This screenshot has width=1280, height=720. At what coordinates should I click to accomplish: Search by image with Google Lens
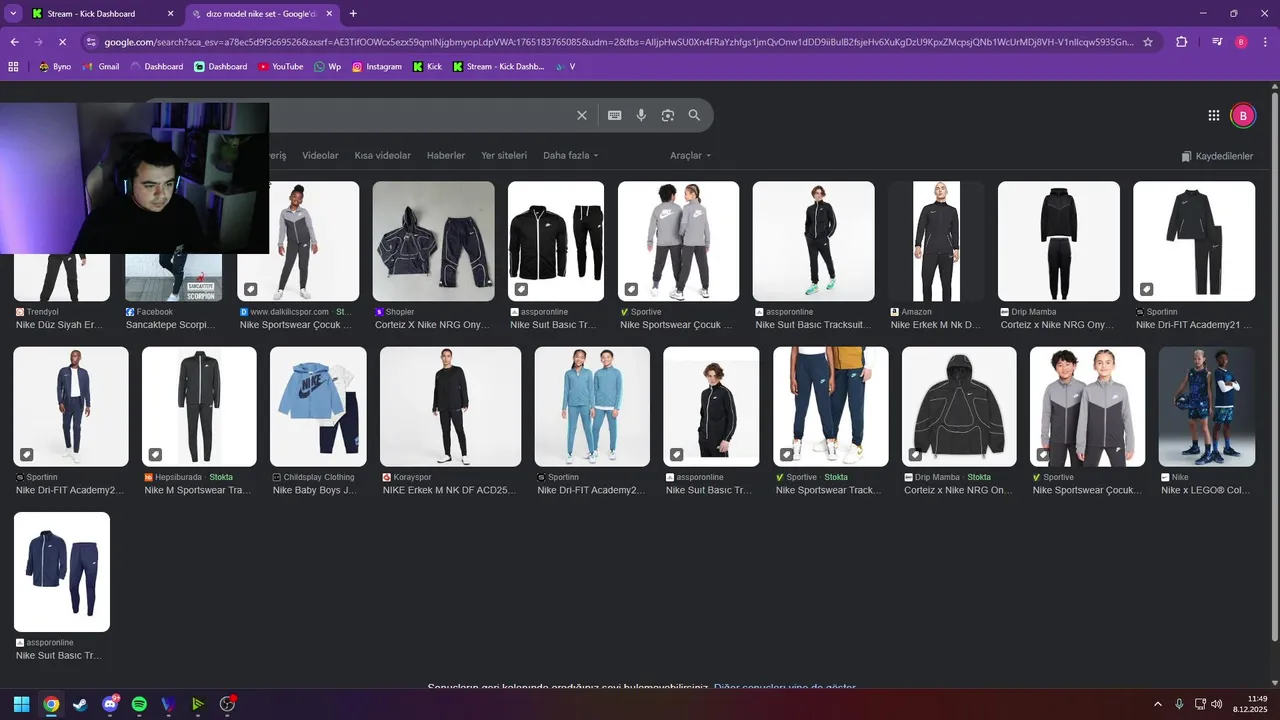(x=668, y=115)
